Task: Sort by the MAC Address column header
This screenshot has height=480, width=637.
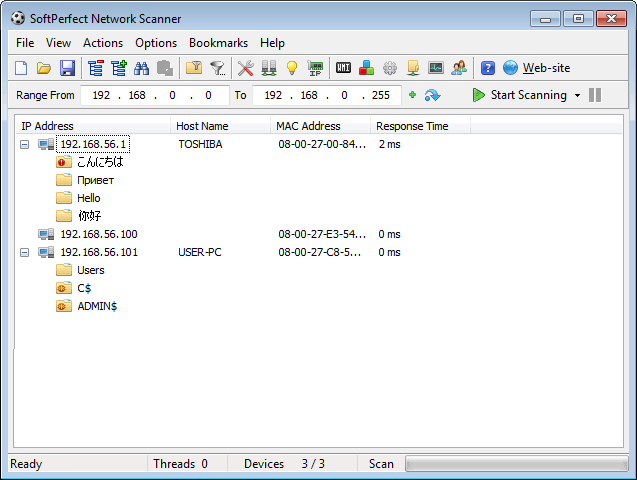Action: [321, 126]
